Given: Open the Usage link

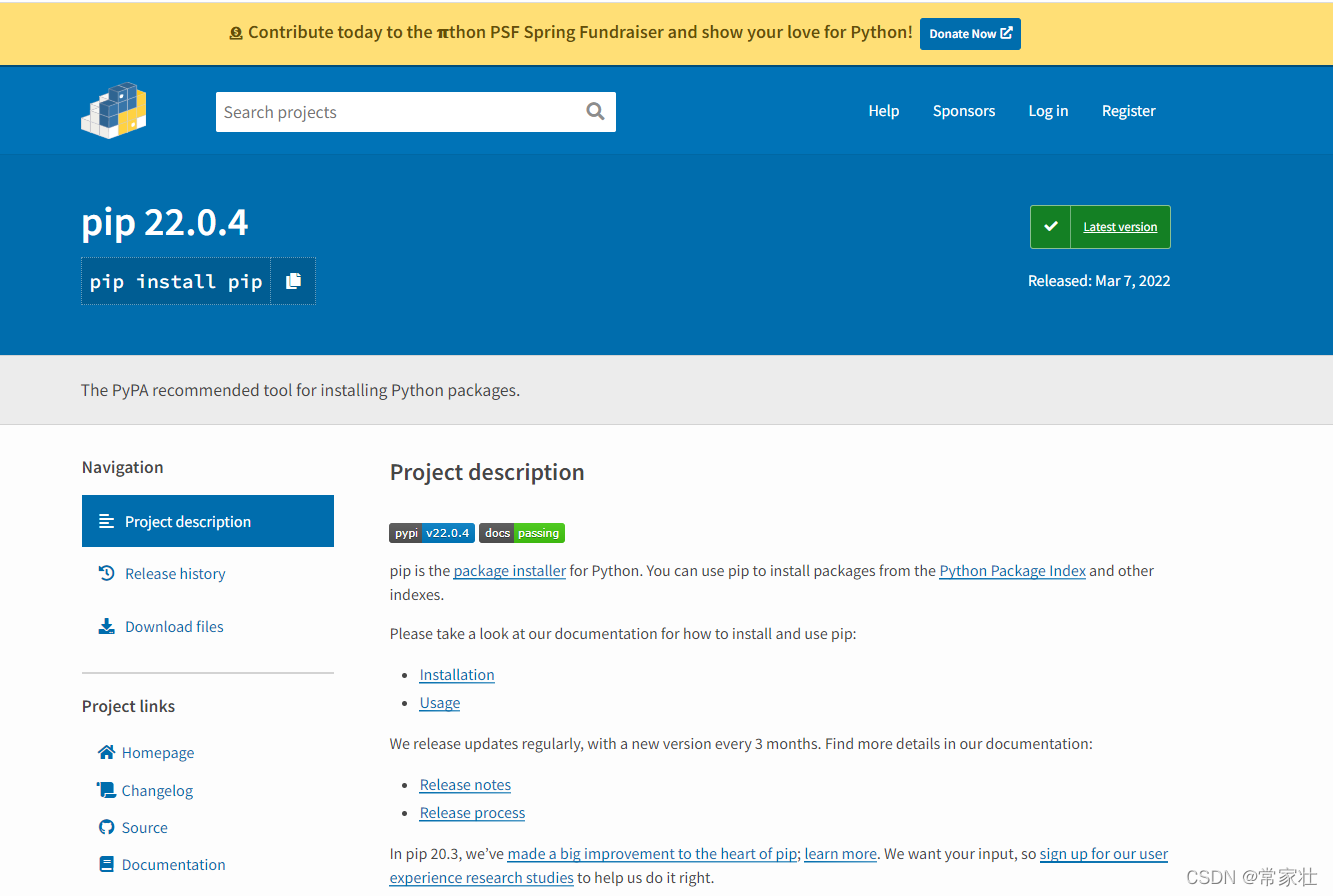Looking at the screenshot, I should coord(440,703).
